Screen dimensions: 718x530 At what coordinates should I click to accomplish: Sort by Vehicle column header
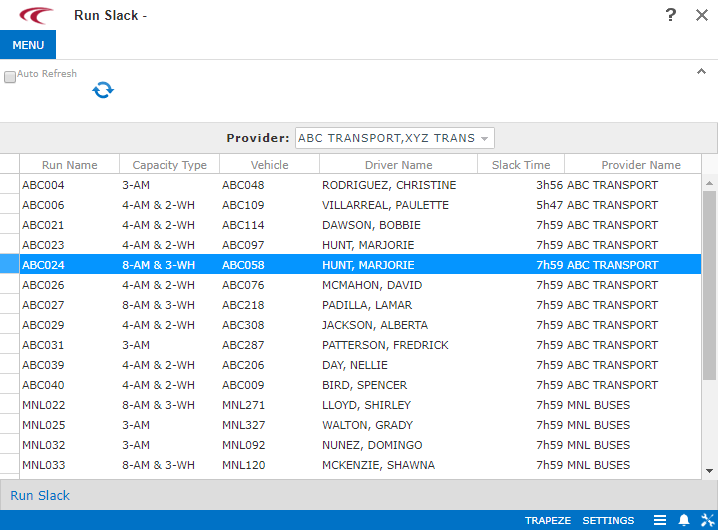pos(269,164)
